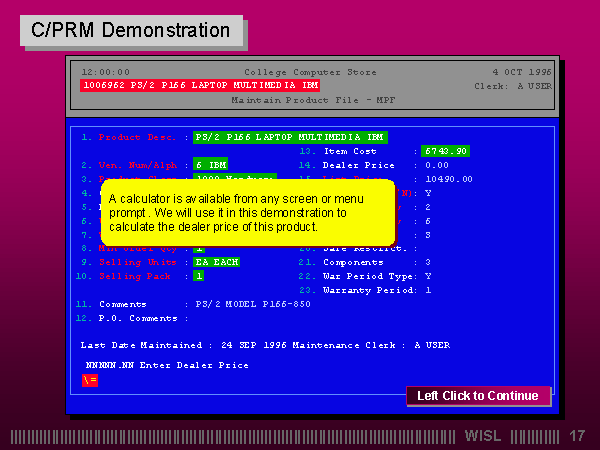Click the Ven. Num/Alph field '6 IBM'

[x=211, y=164]
